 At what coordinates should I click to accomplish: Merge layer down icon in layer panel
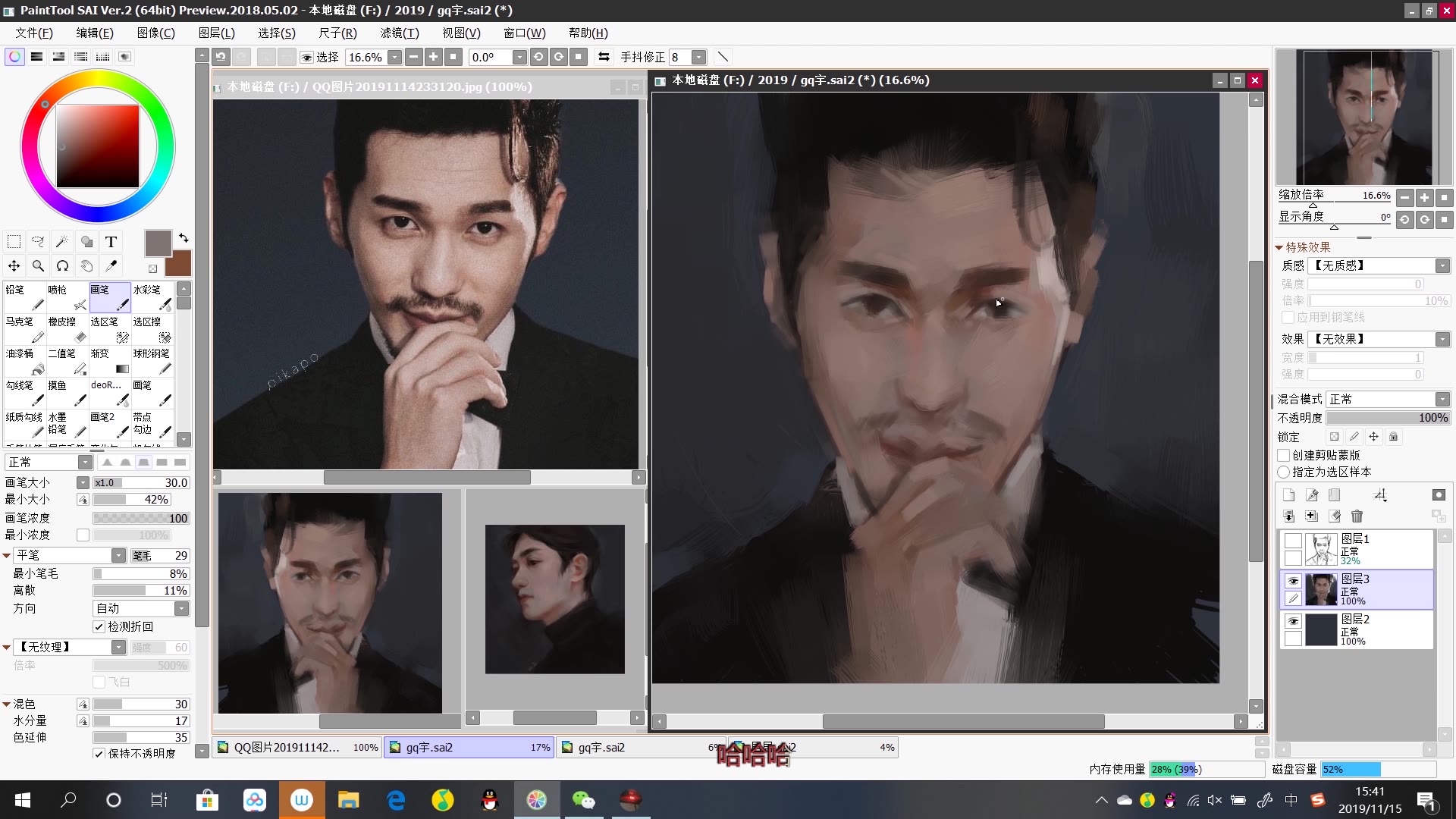click(x=1288, y=516)
